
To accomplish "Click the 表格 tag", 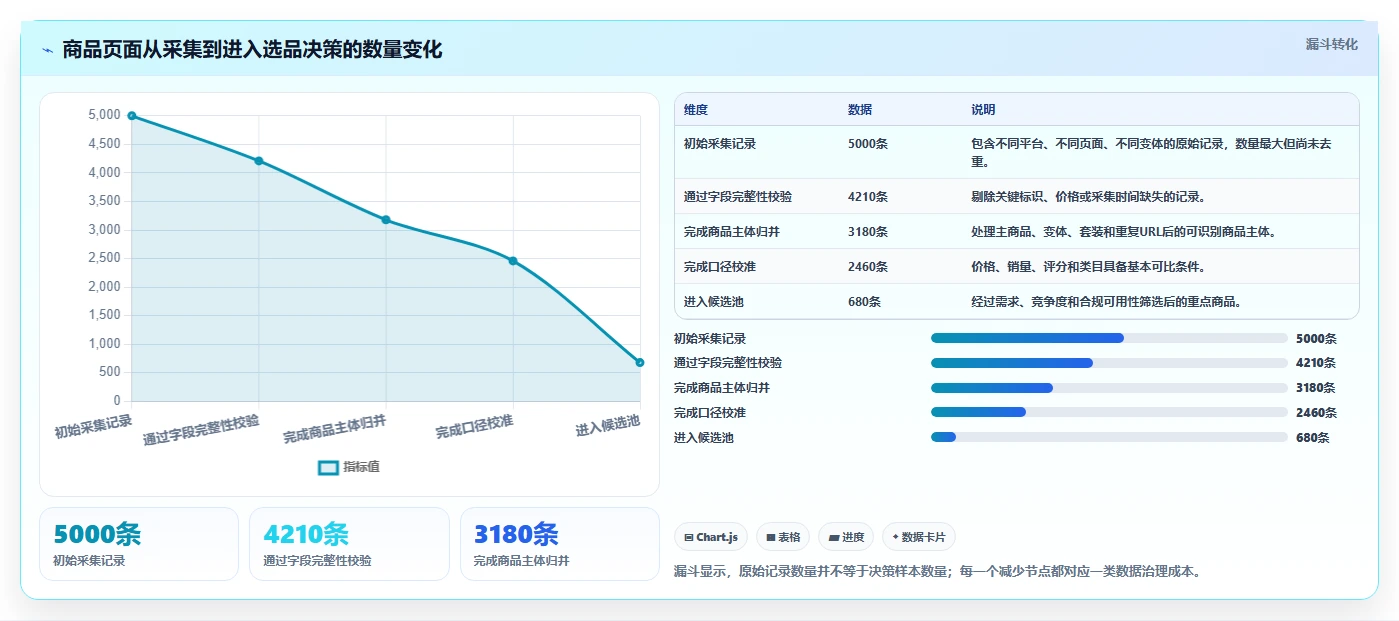I will click(x=783, y=537).
